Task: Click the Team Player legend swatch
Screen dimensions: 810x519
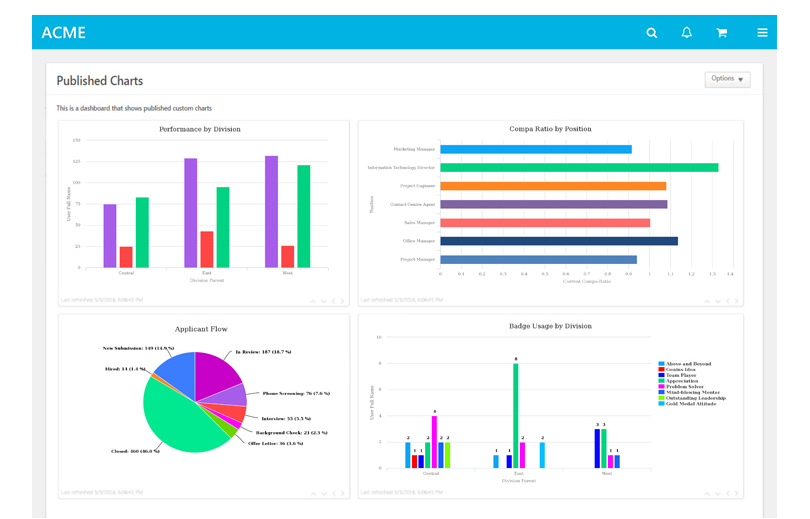Action: tap(661, 375)
